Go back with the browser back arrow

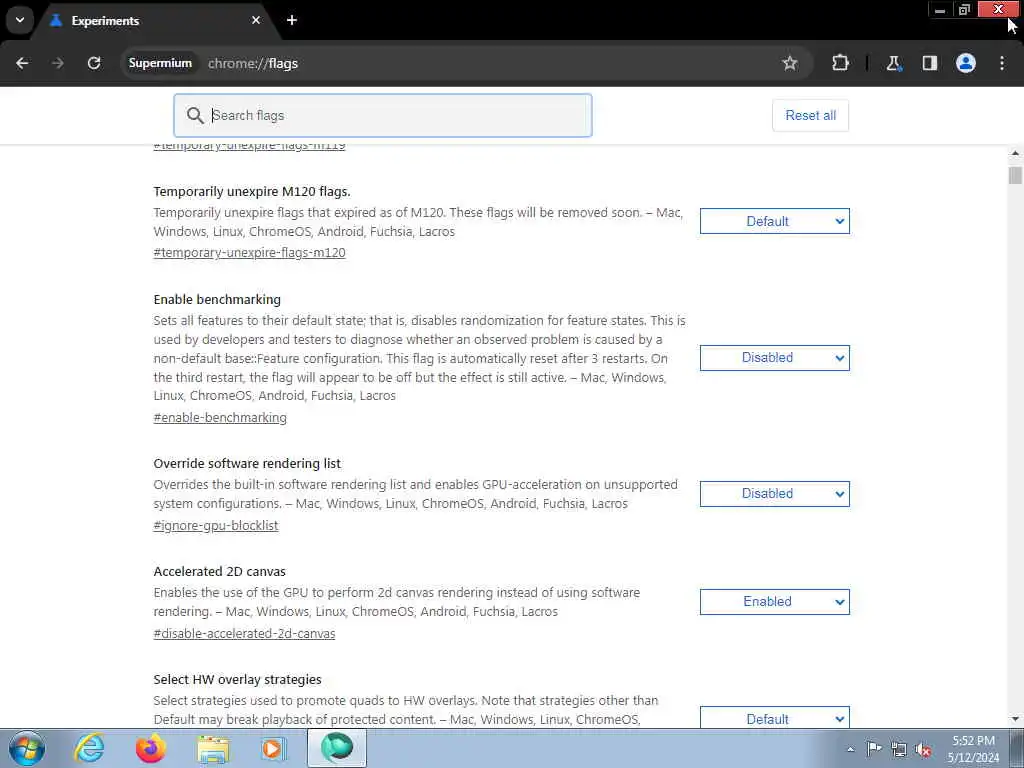[x=22, y=63]
